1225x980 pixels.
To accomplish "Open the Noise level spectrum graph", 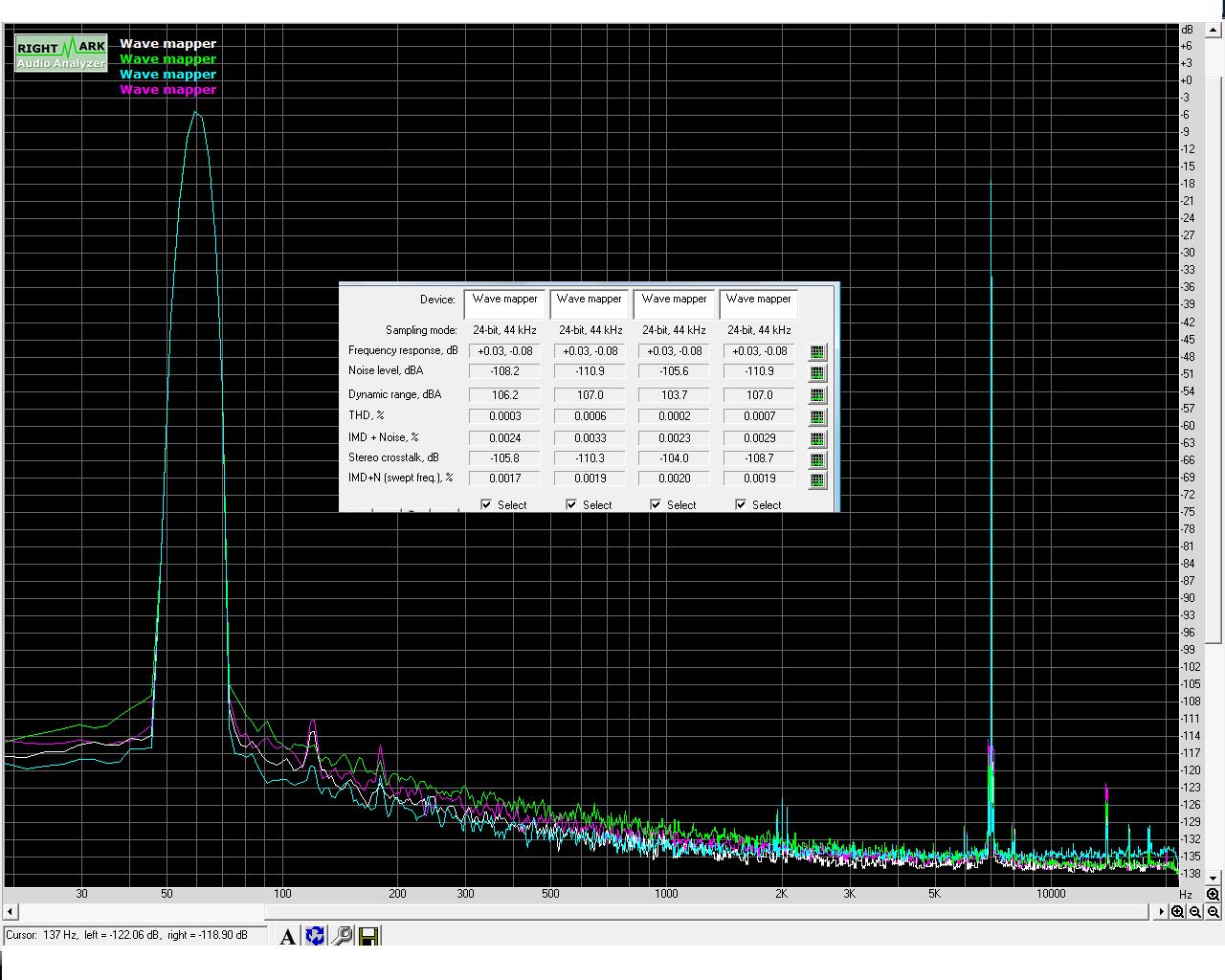I will pyautogui.click(x=817, y=372).
